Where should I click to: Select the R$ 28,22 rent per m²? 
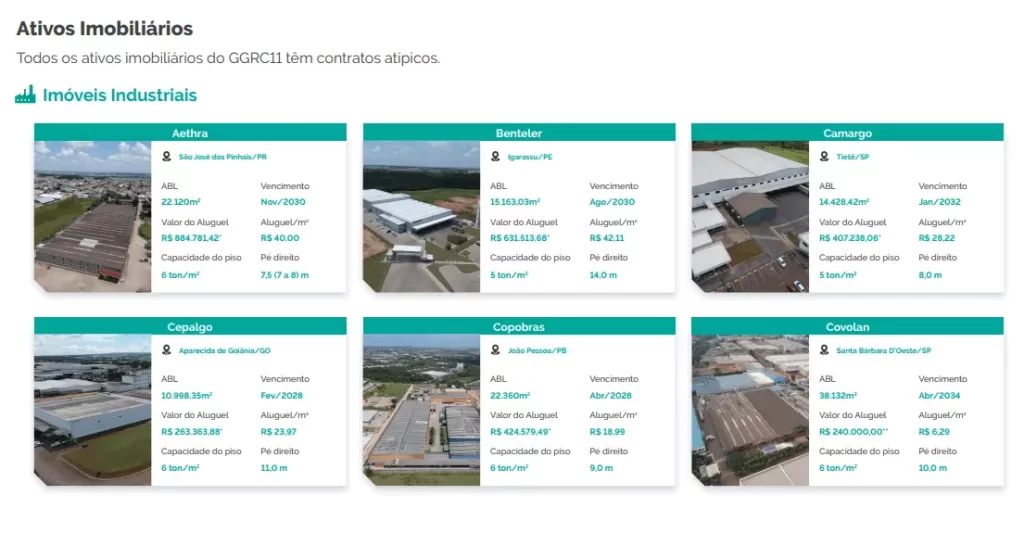pos(936,238)
